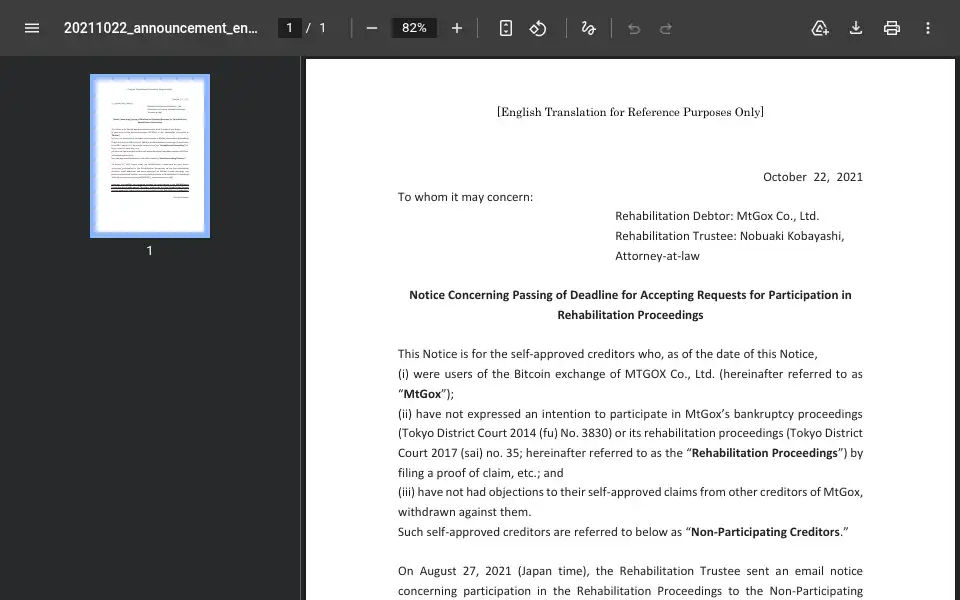Image resolution: width=960 pixels, height=600 pixels.
Task: Click the 82% zoom level field
Action: 414,28
